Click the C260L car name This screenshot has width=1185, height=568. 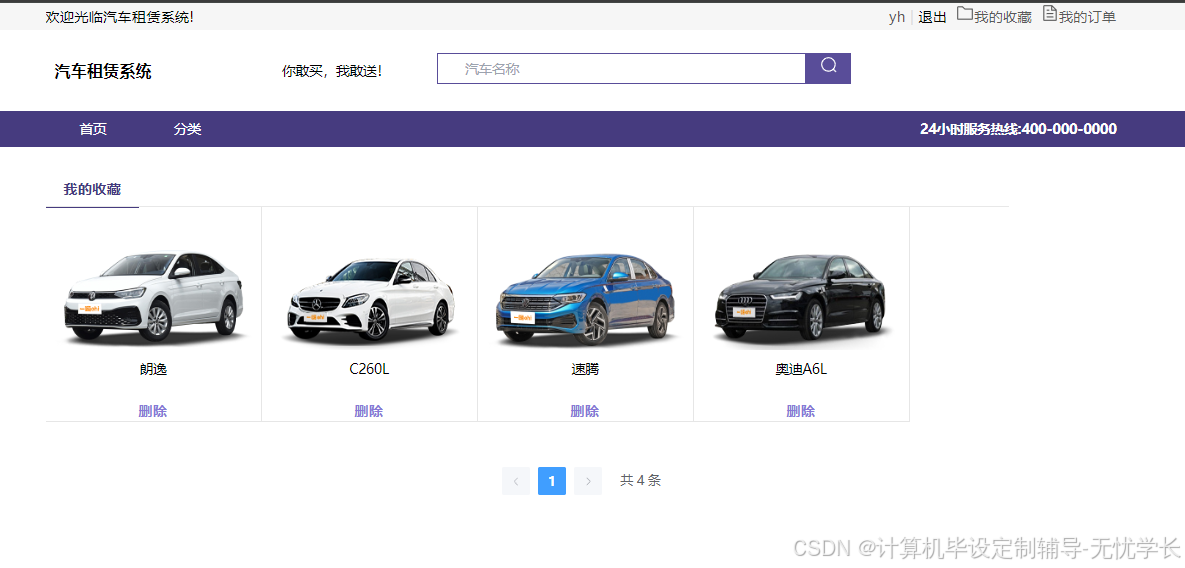click(370, 369)
